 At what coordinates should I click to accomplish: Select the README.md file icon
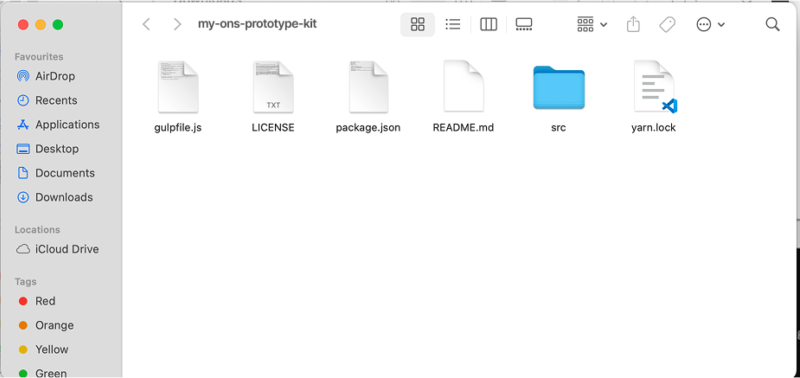(463, 86)
